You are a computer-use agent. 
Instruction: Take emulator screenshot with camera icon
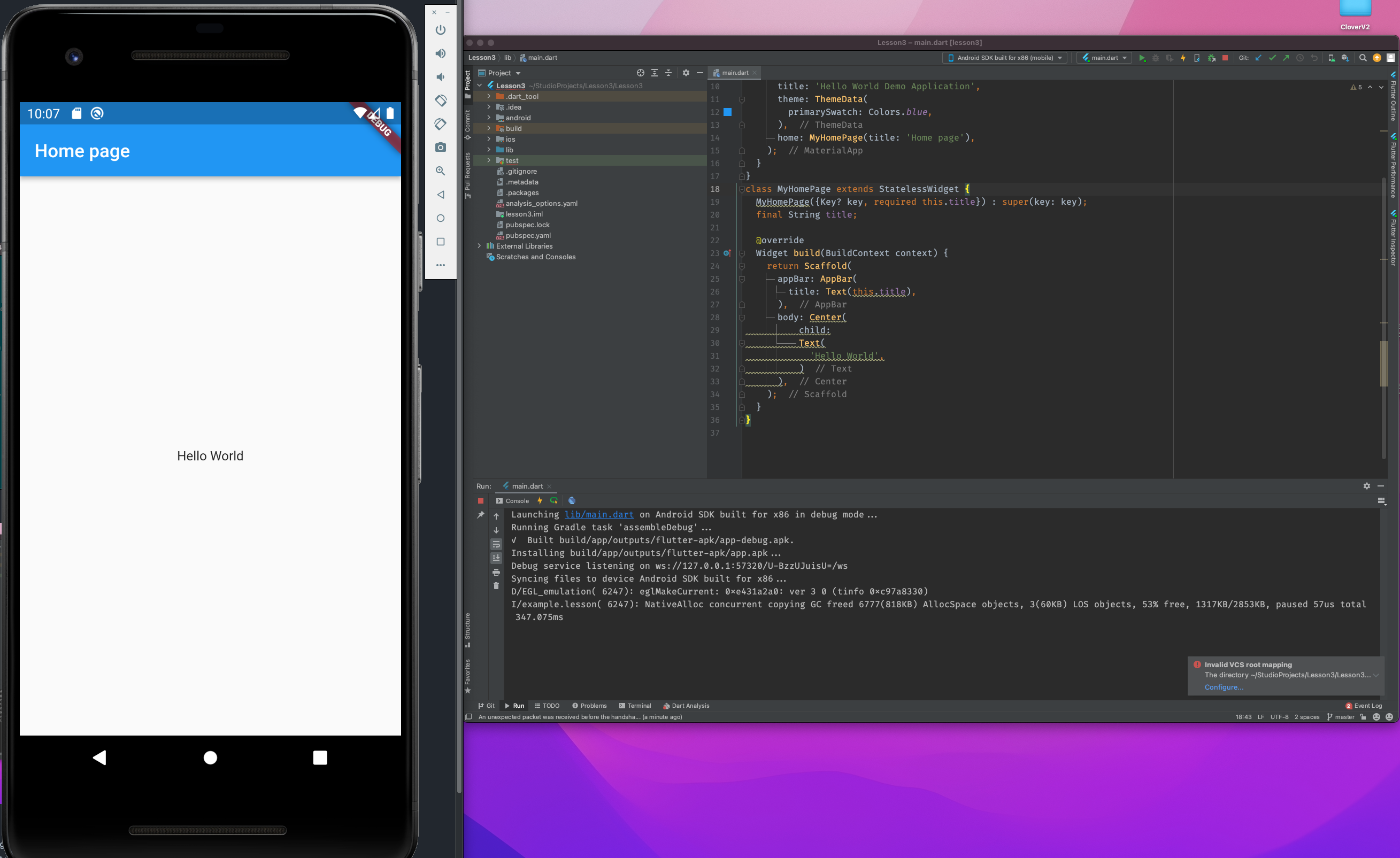(x=440, y=147)
